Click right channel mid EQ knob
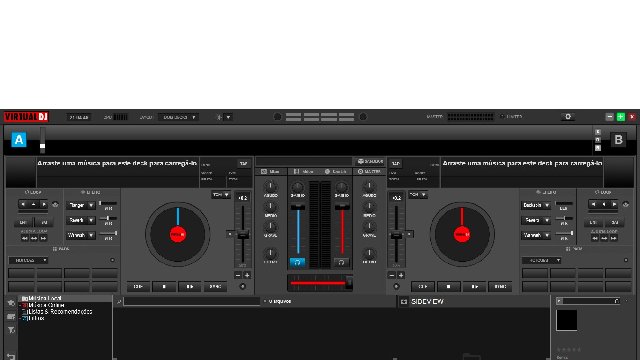This screenshot has height=360, width=640. (369, 207)
